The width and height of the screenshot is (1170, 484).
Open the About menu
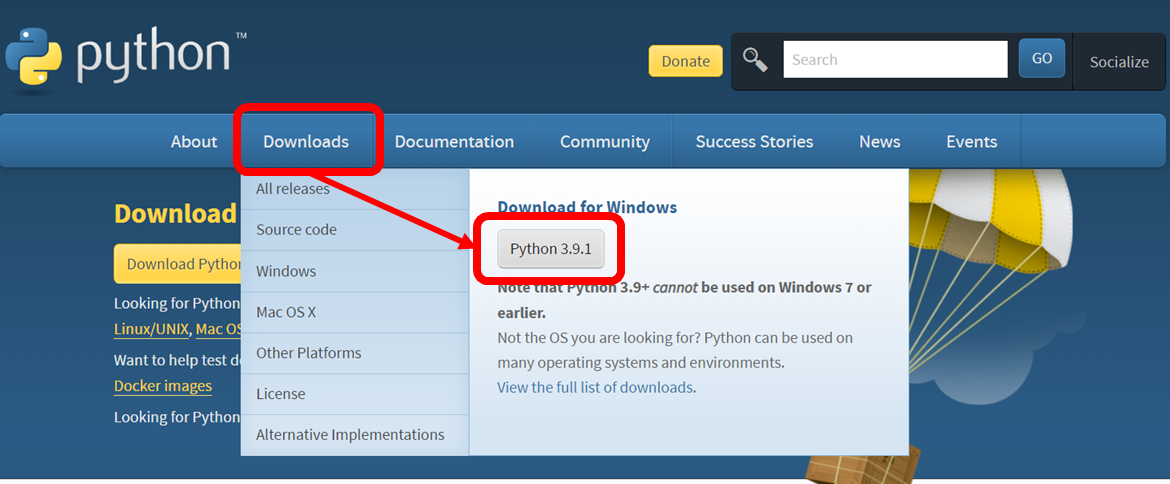194,142
